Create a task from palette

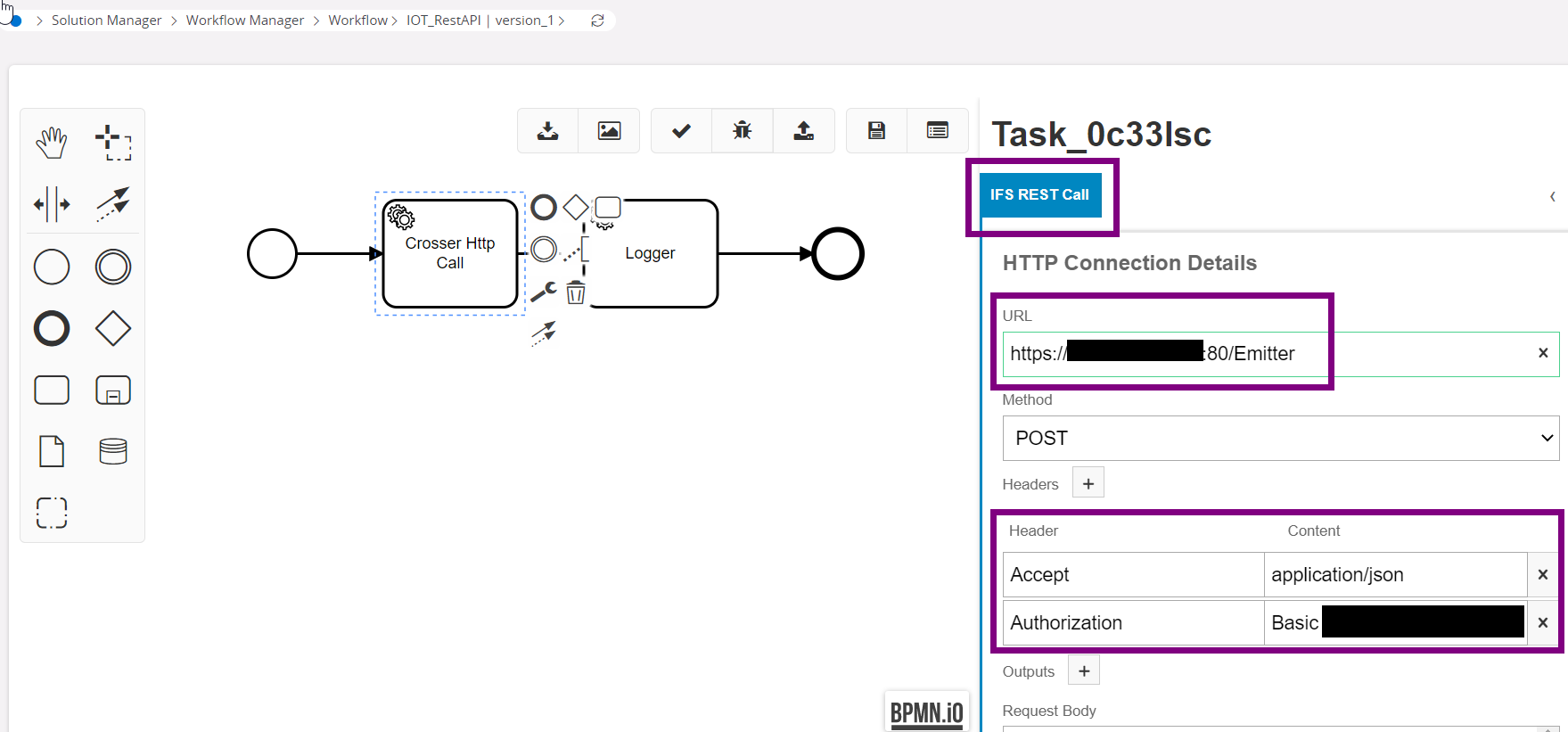coord(52,390)
